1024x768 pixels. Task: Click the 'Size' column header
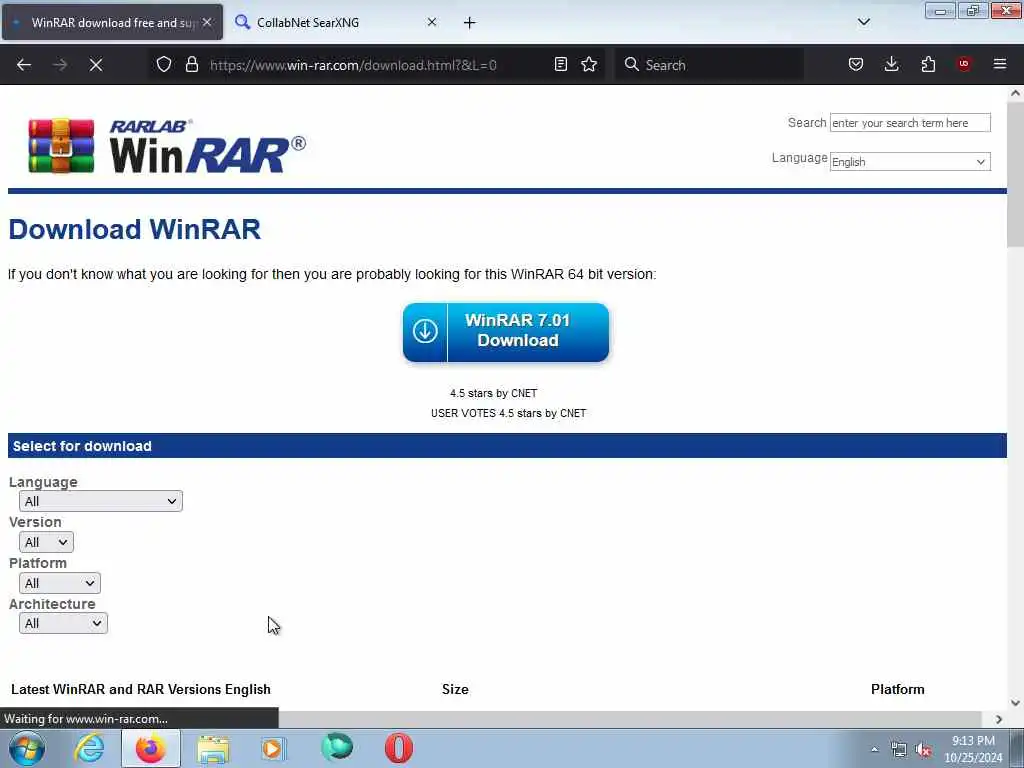coord(455,689)
